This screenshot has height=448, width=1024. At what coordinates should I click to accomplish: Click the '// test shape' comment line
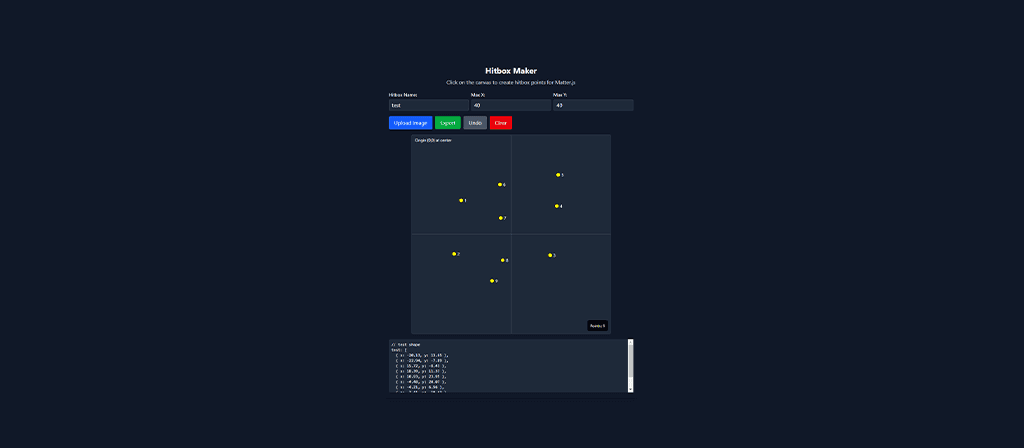point(406,344)
